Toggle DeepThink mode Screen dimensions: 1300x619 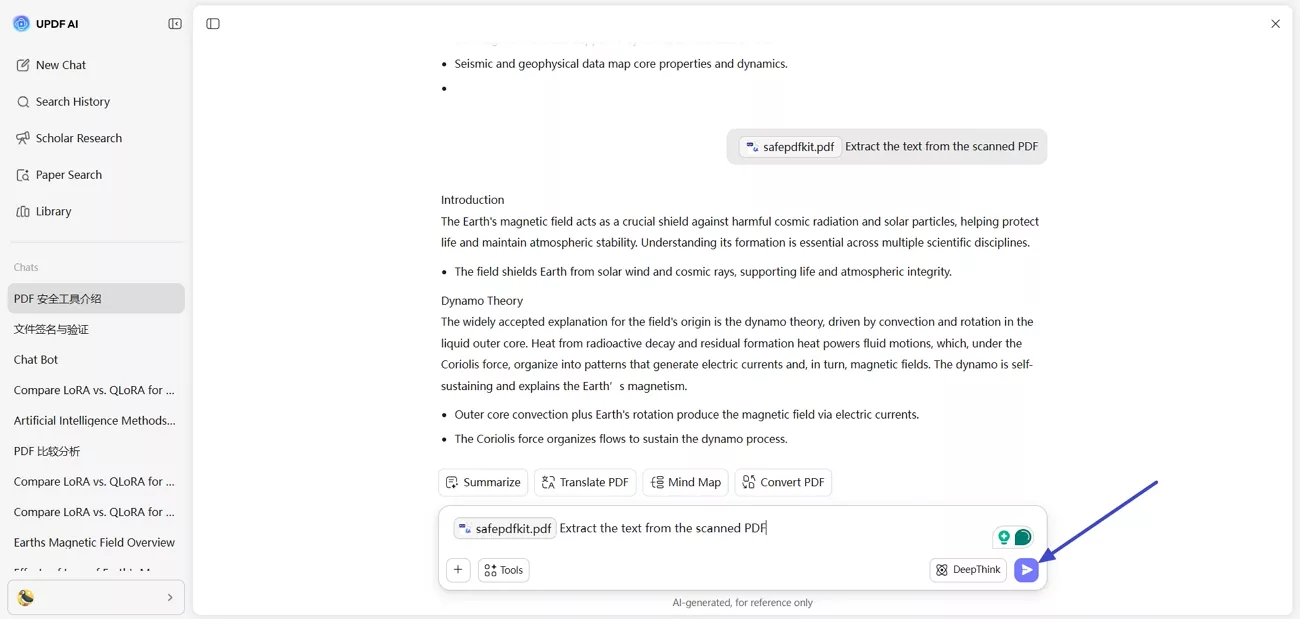point(968,570)
